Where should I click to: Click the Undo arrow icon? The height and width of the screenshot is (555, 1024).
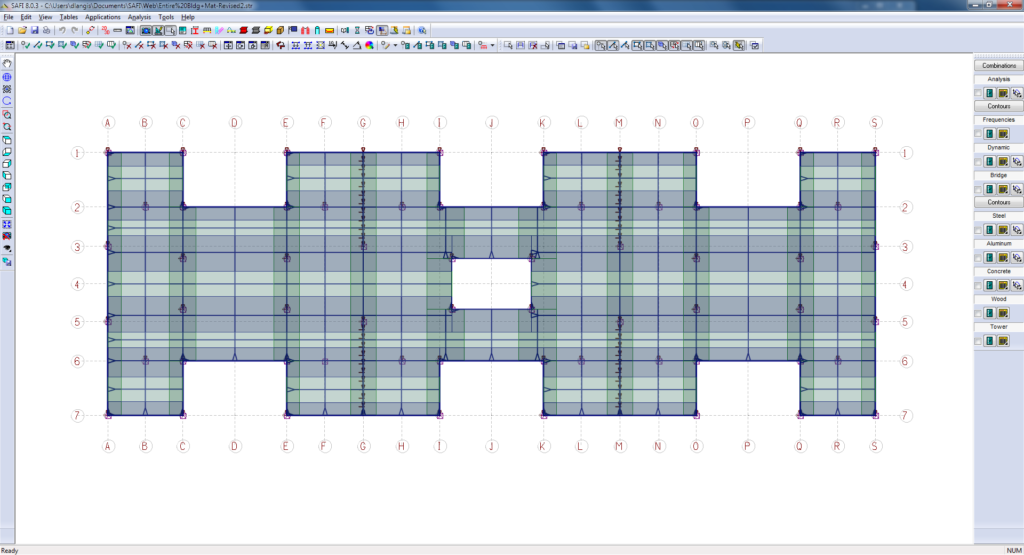(61, 30)
